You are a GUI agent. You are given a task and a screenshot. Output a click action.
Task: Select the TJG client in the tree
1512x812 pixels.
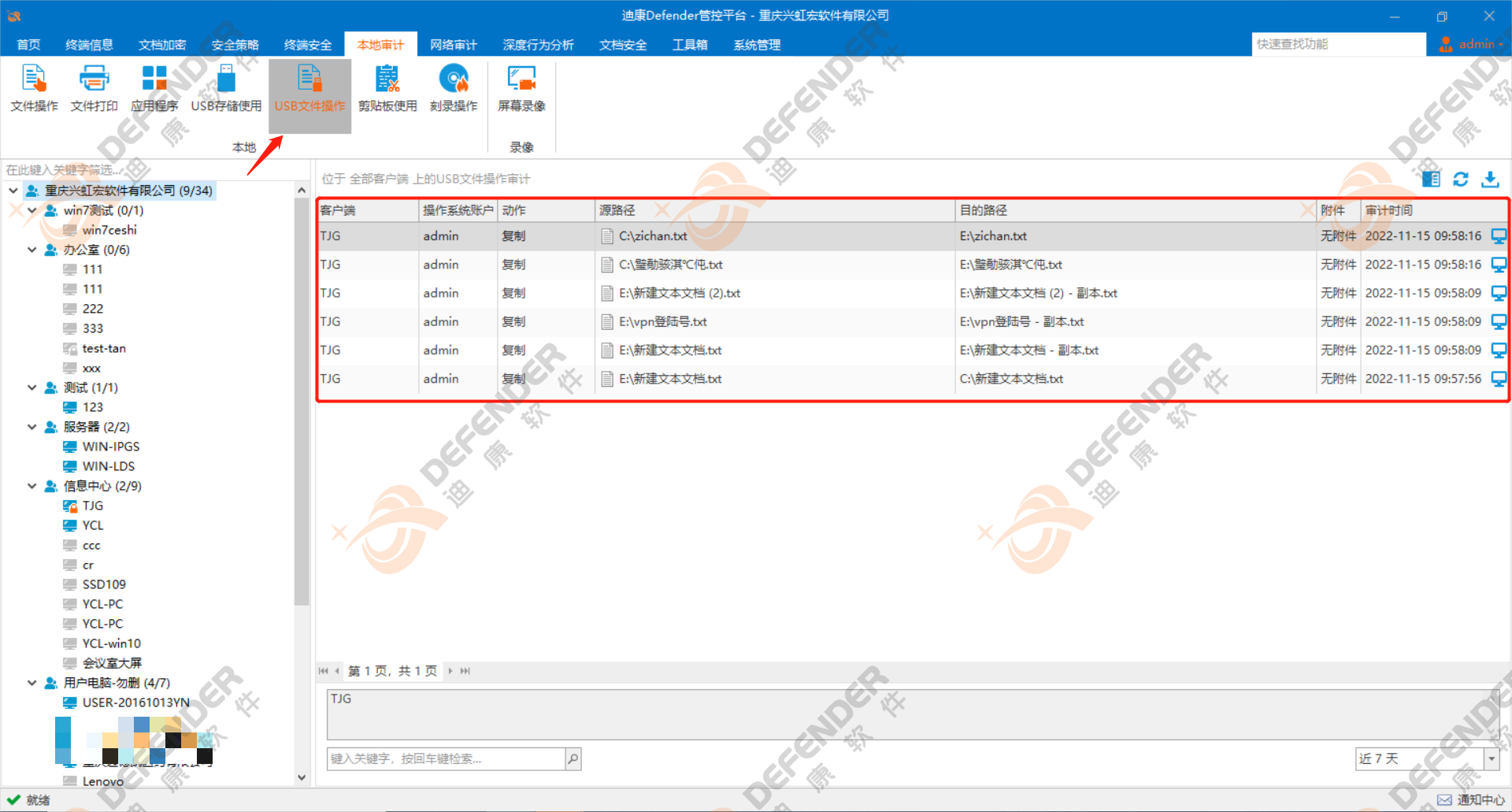click(83, 506)
